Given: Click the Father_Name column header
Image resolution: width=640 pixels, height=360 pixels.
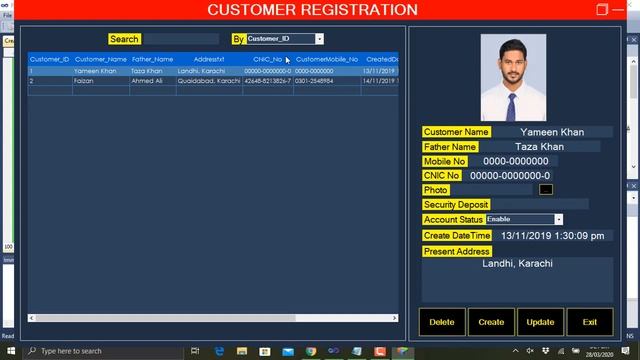Looking at the screenshot, I should click(153, 59).
